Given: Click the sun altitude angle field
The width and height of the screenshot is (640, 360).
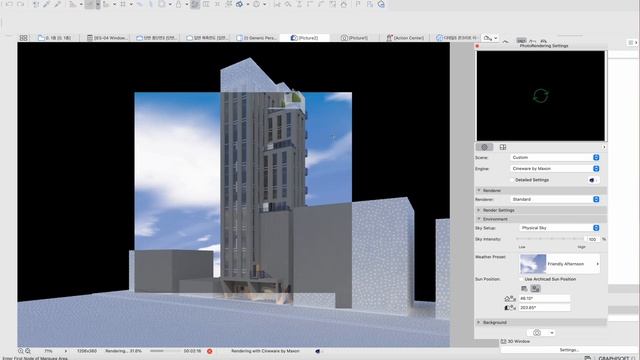Looking at the screenshot, I should pos(544,298).
